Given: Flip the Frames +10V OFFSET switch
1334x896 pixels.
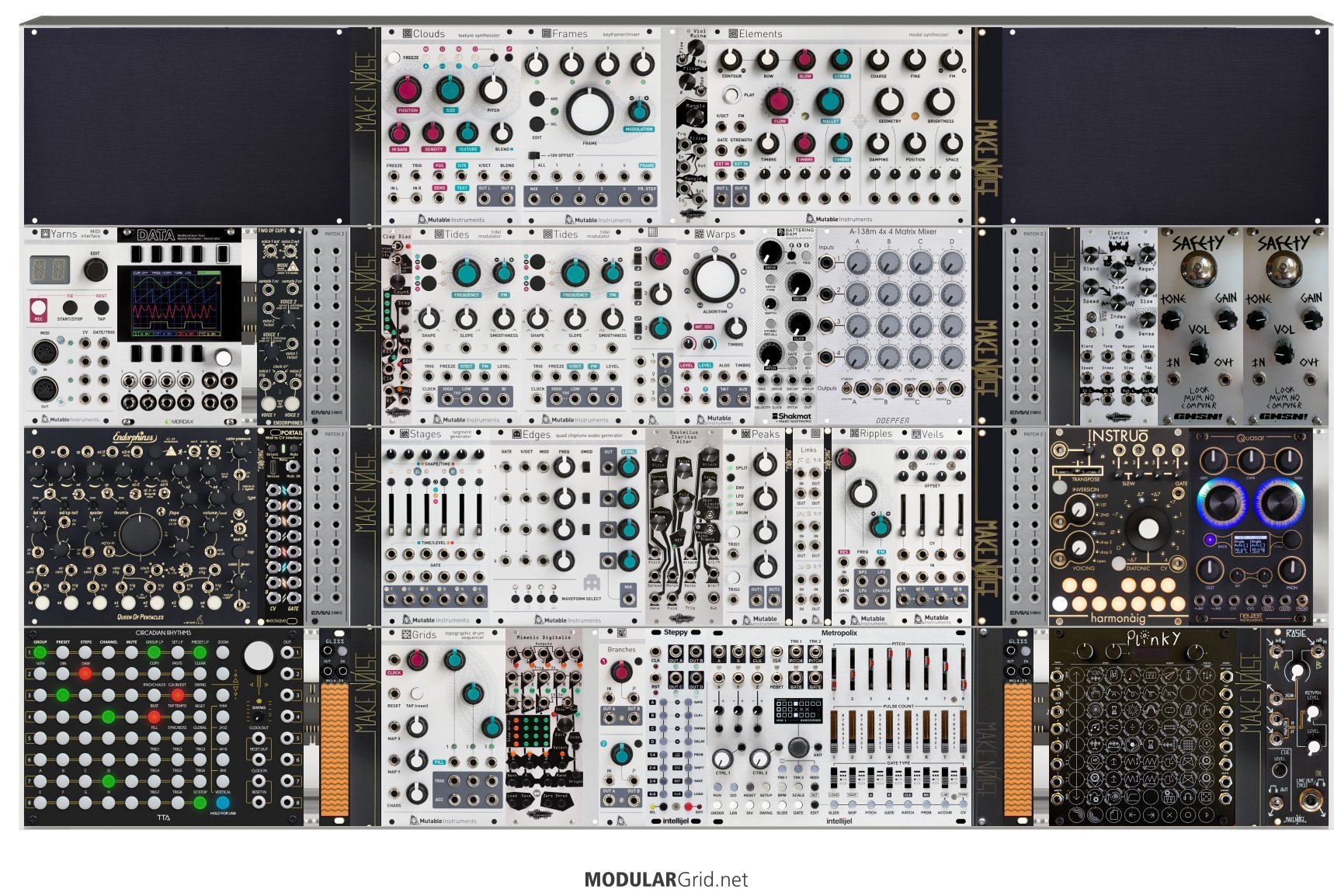Looking at the screenshot, I should pyautogui.click(x=535, y=156).
